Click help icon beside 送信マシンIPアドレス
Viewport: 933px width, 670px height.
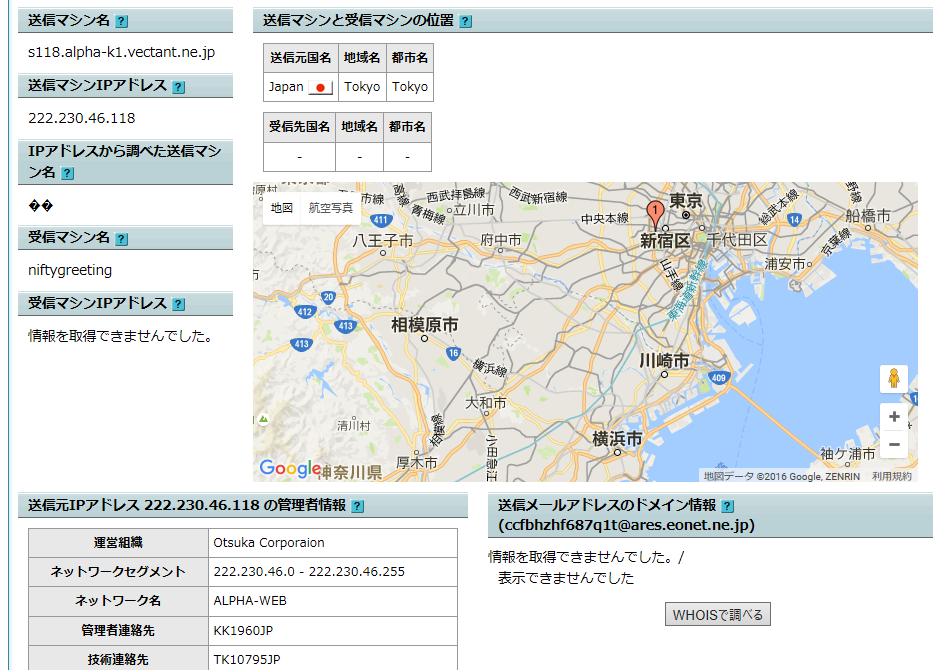tap(179, 87)
